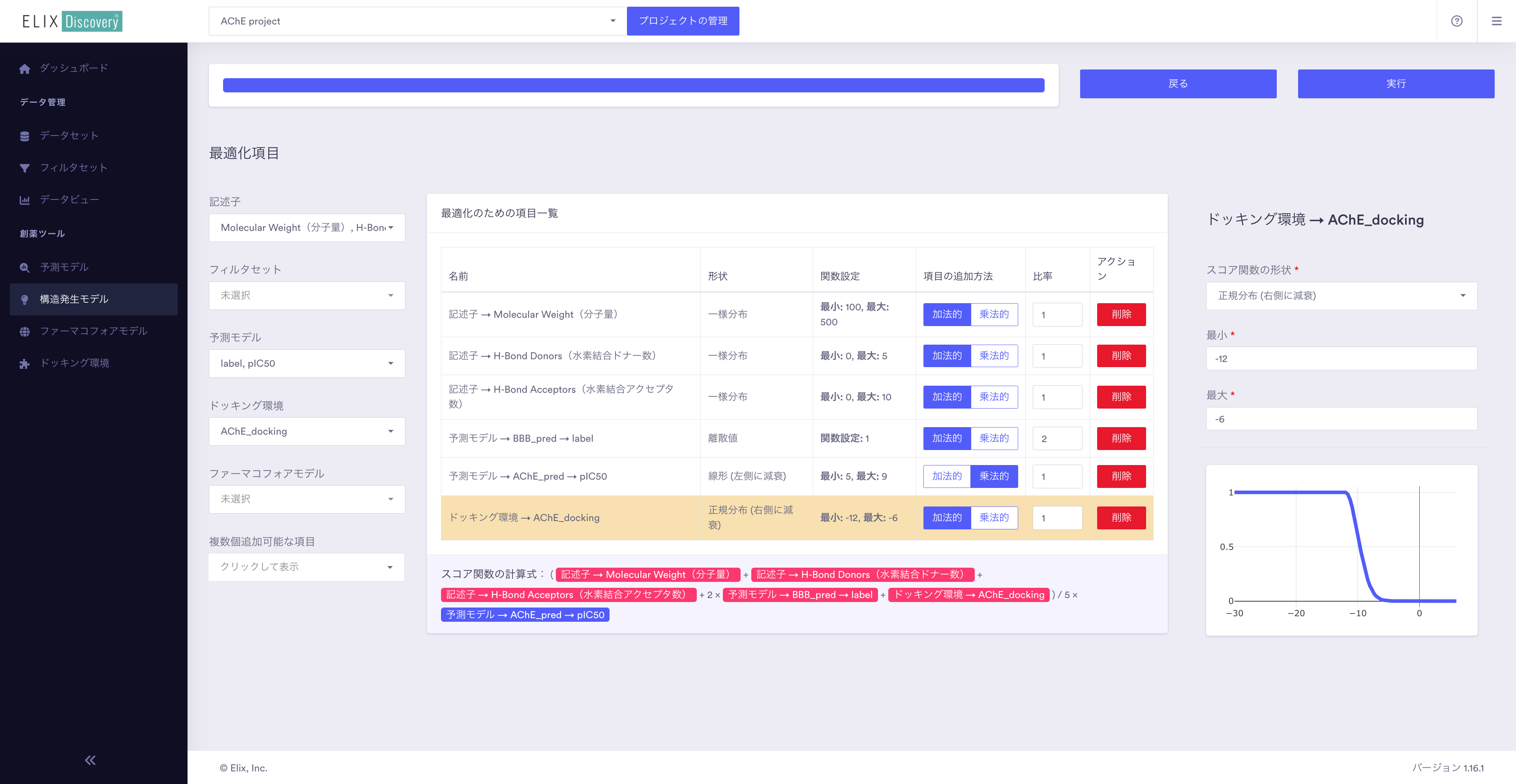The image size is (1516, 784).
Task: Open the スコア関数の形状 dropdown
Action: (x=1341, y=296)
